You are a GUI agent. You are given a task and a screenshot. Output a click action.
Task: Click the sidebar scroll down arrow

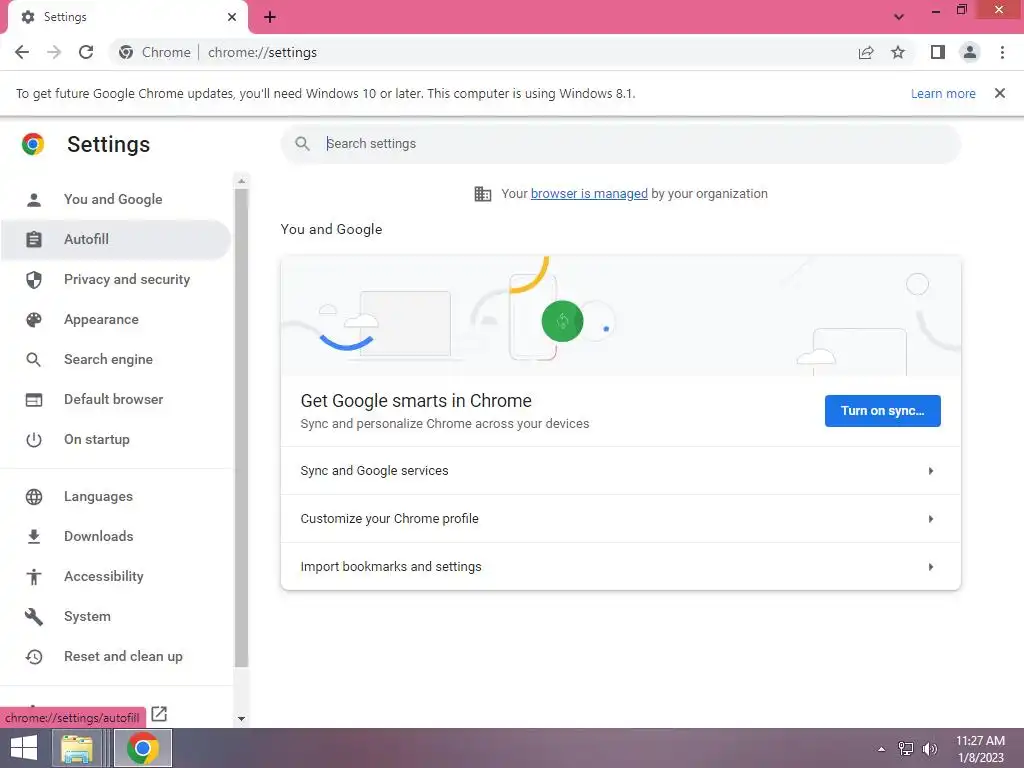point(241,718)
